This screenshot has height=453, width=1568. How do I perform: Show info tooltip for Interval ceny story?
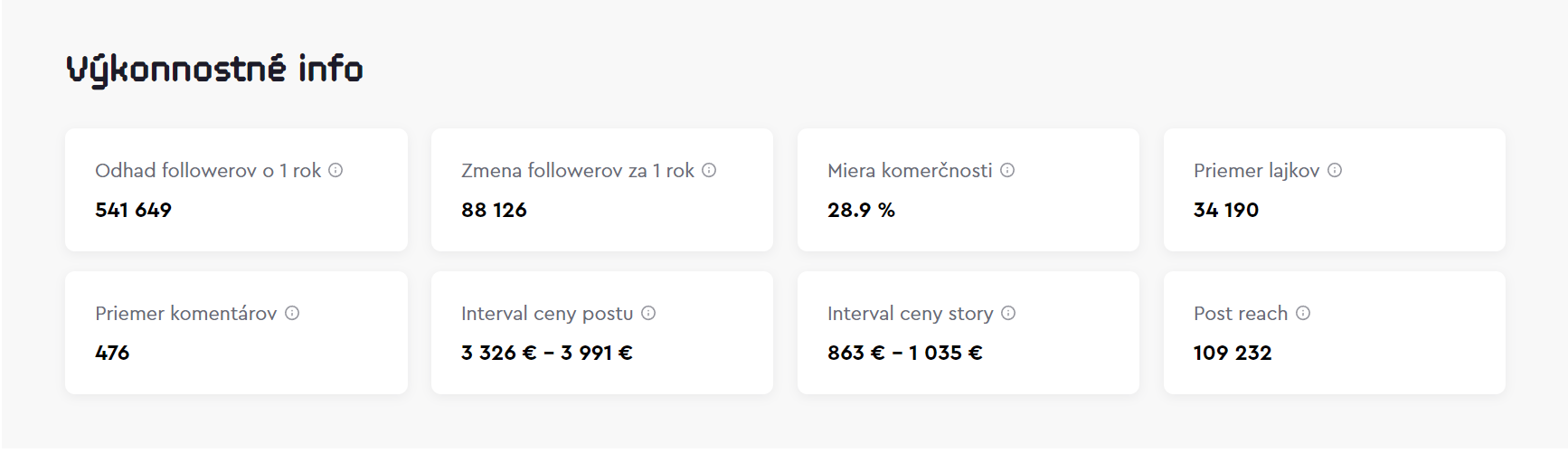(1008, 313)
